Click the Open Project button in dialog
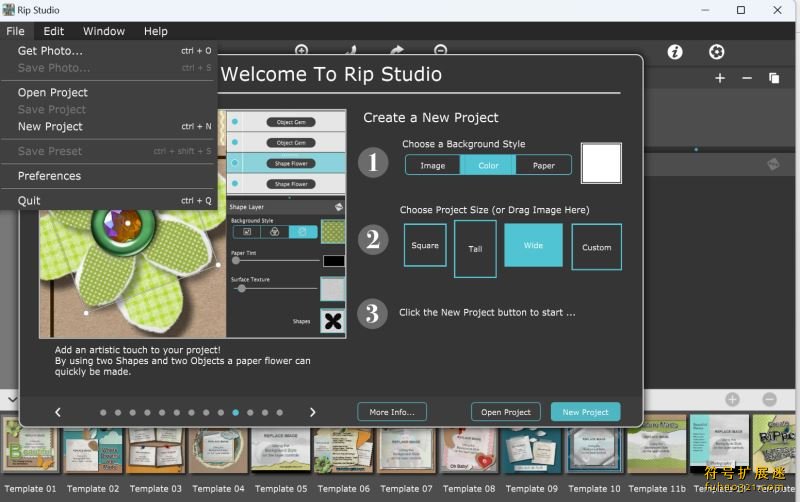 tap(506, 412)
